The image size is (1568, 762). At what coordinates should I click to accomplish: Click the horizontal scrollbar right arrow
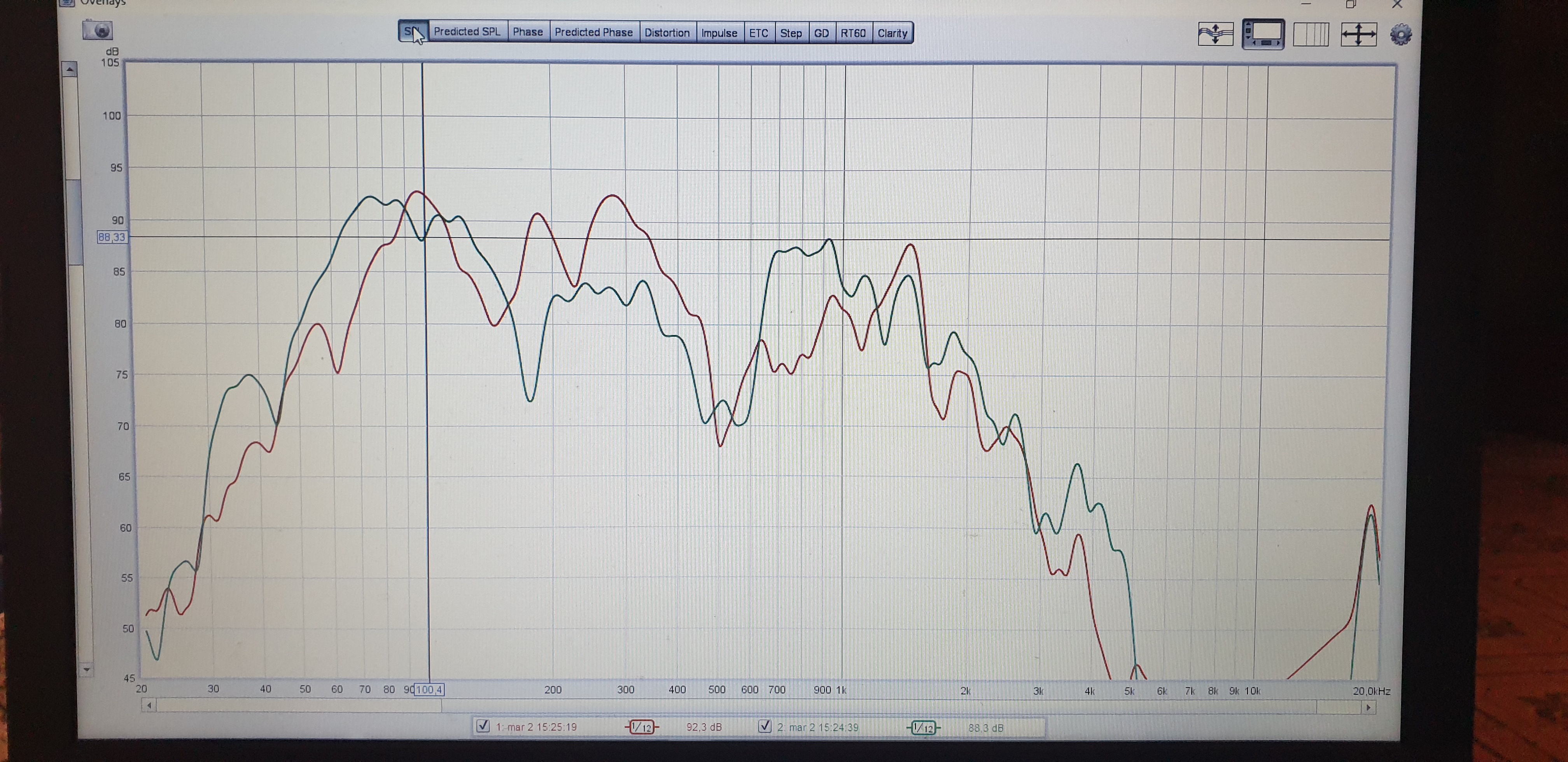[1368, 707]
